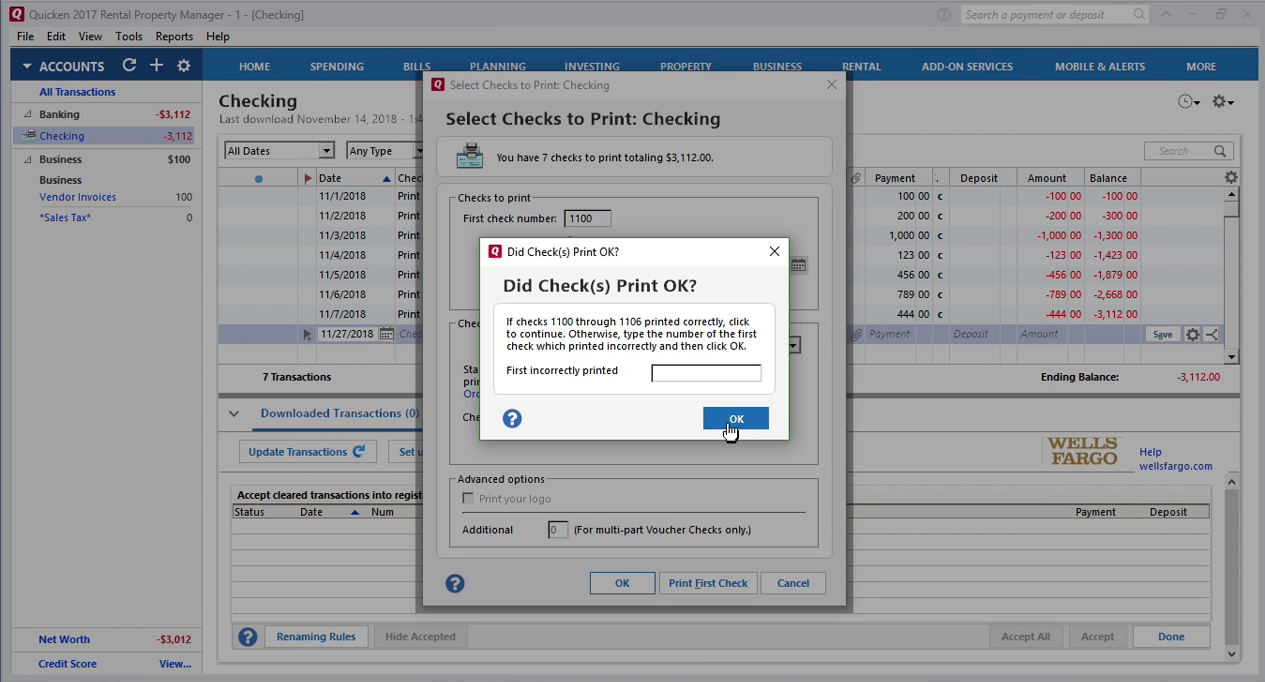Click the flag column header

(x=307, y=178)
